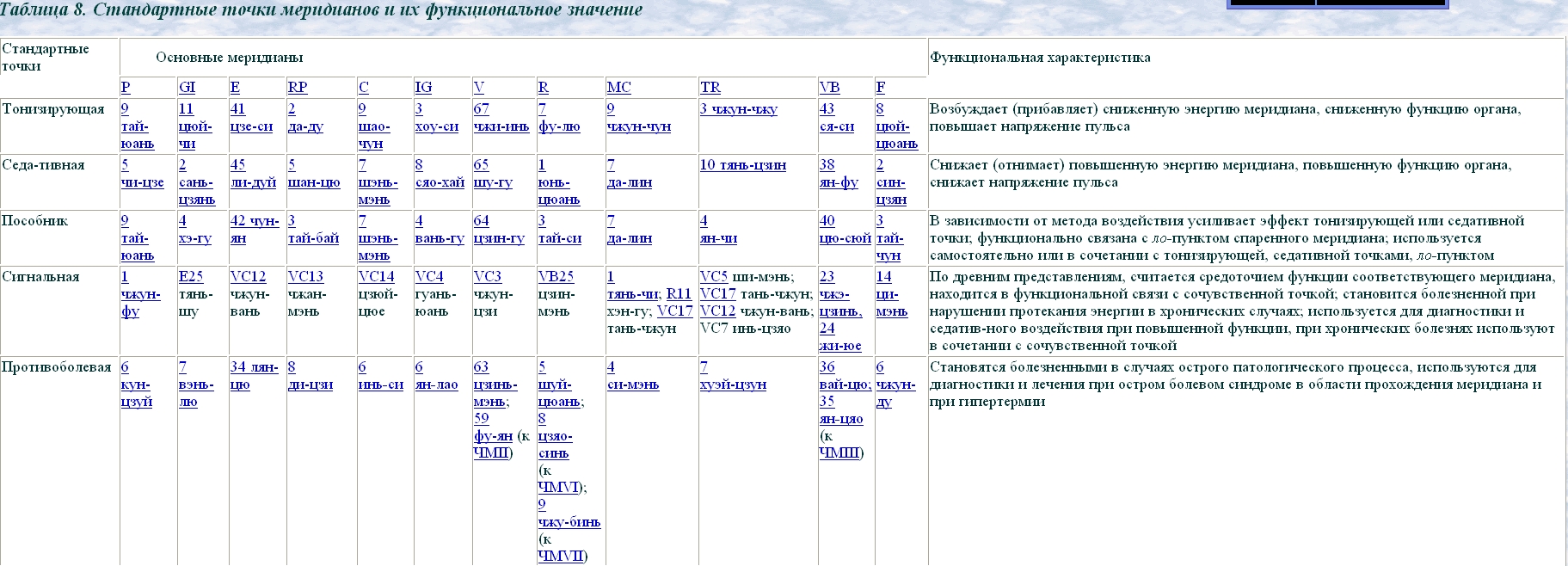Open the V meridian header link
1568x566 pixels.
478,88
